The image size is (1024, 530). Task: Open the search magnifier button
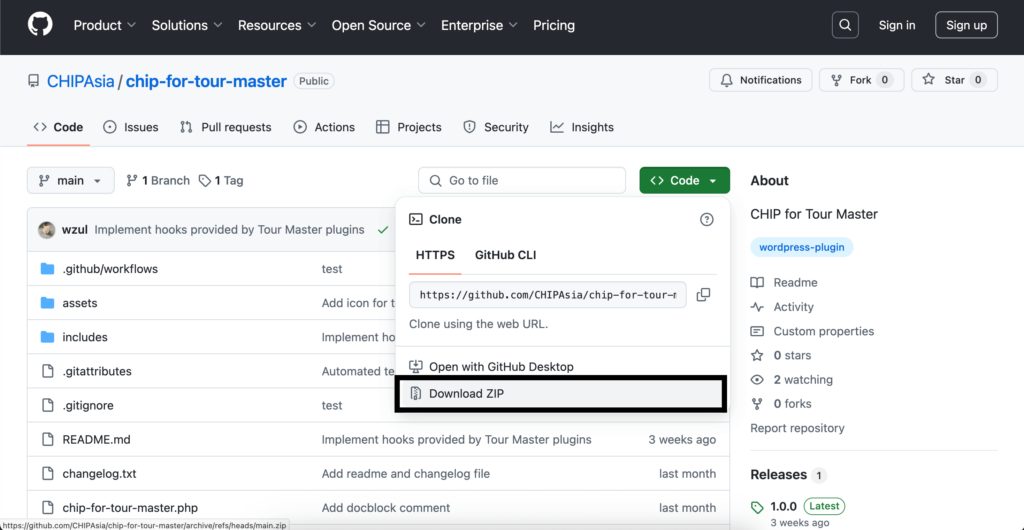[x=844, y=25]
